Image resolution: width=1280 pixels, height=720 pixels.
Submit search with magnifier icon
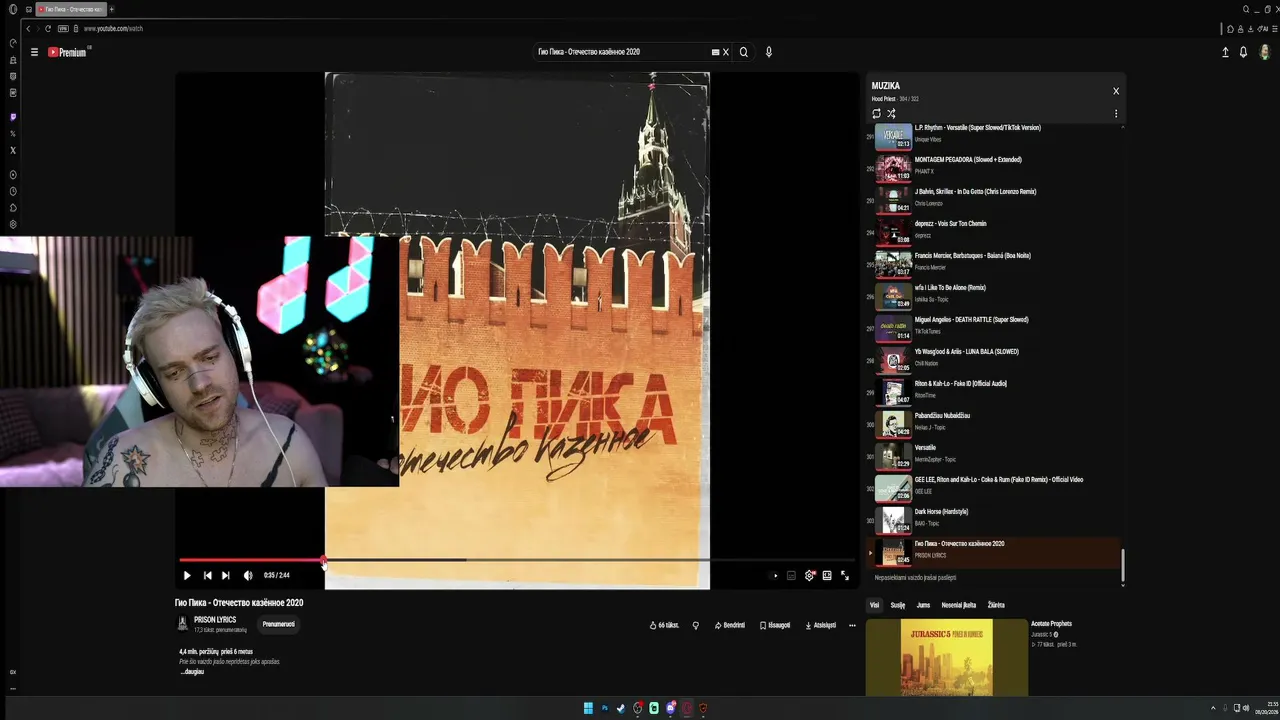click(x=743, y=52)
